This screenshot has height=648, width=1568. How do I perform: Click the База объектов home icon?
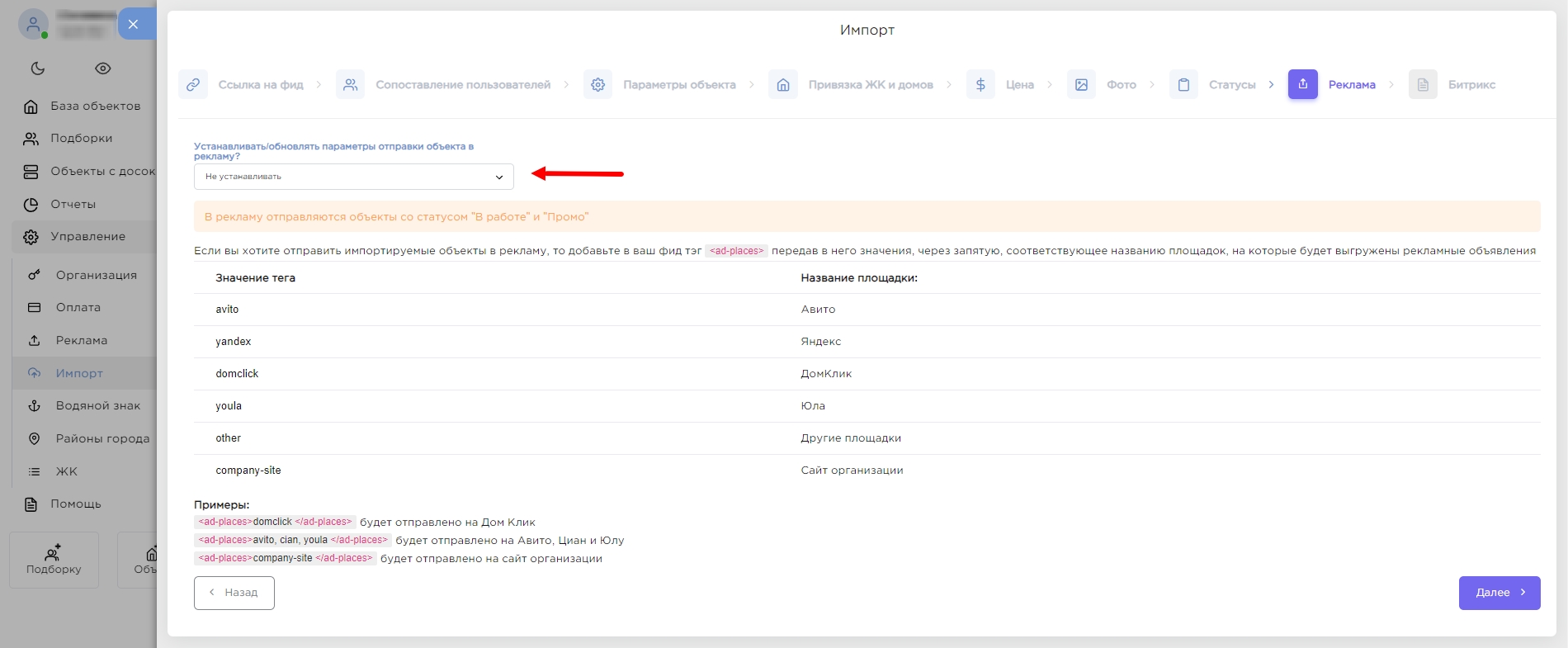(x=31, y=106)
